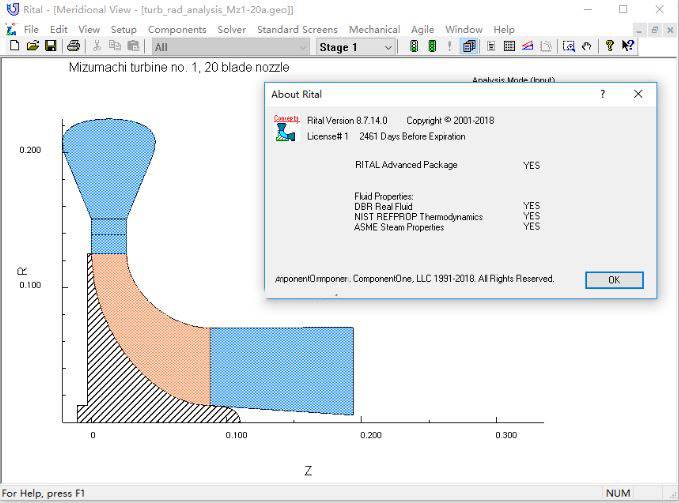Click the question mark button in About Rital title

[x=603, y=94]
